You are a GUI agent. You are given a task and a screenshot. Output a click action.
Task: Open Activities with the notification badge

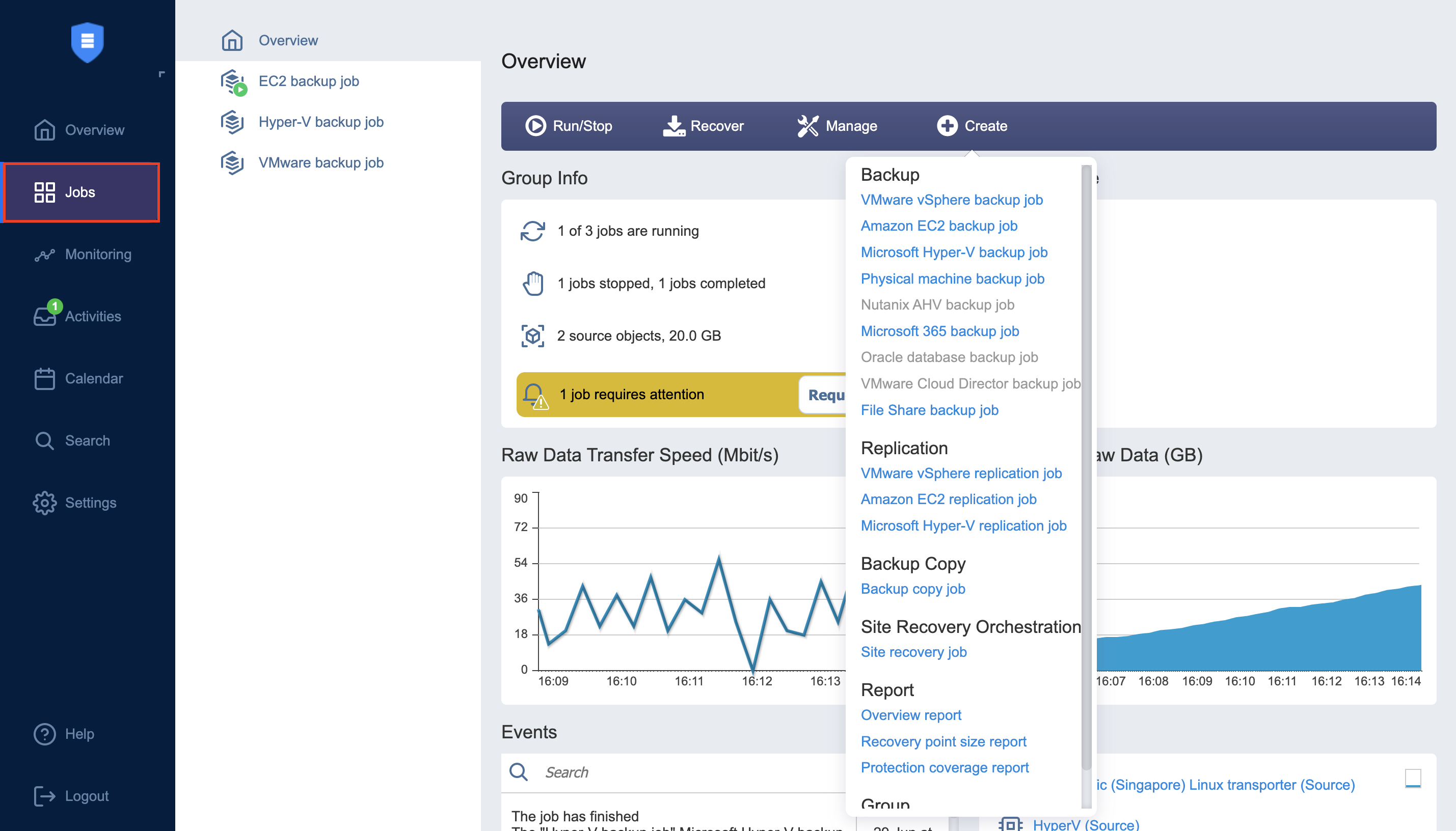45,316
